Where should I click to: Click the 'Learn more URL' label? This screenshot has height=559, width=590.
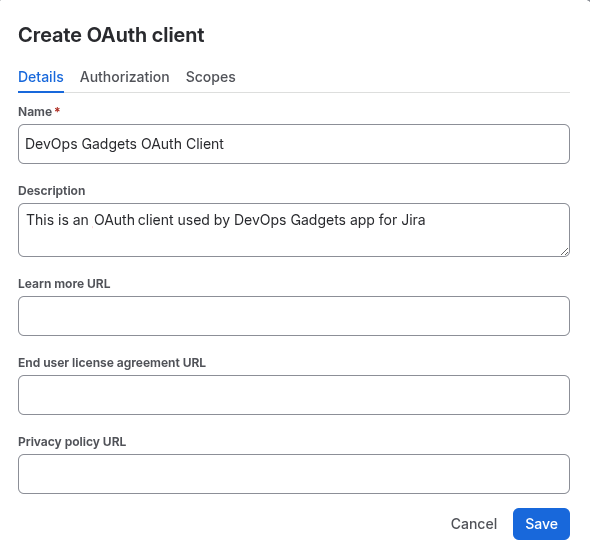coord(64,284)
